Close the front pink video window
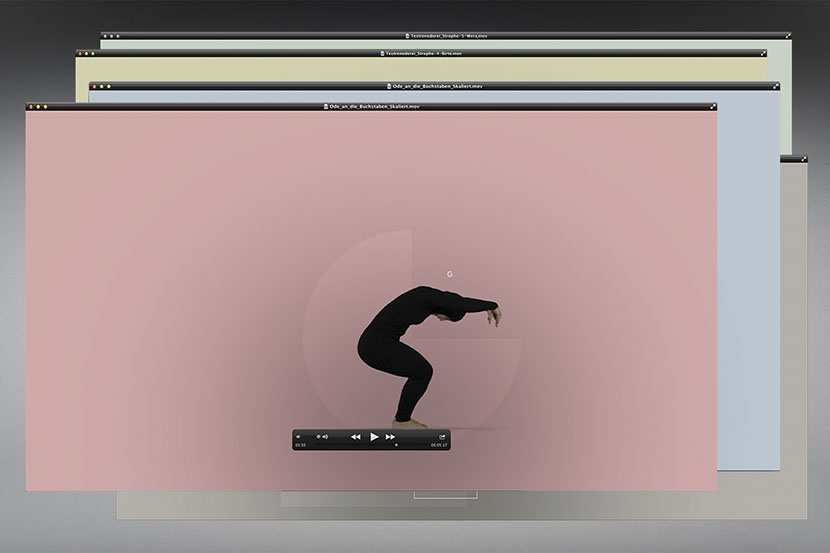The image size is (830, 553). (x=31, y=106)
